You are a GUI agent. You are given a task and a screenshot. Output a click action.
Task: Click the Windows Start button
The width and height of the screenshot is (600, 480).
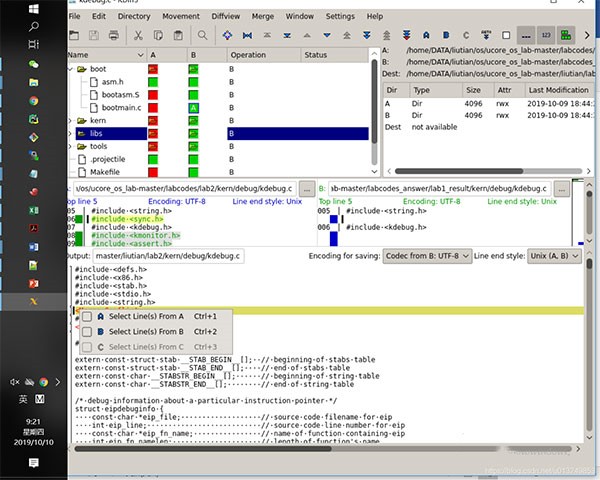[34, 9]
